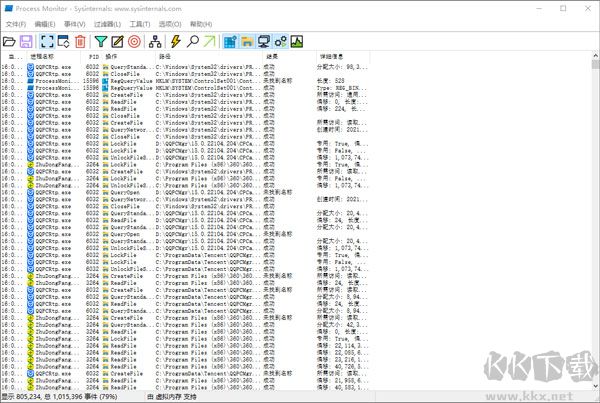Click the QQPCRtp.exe icon in 分配大小: 98 row

tap(31, 67)
